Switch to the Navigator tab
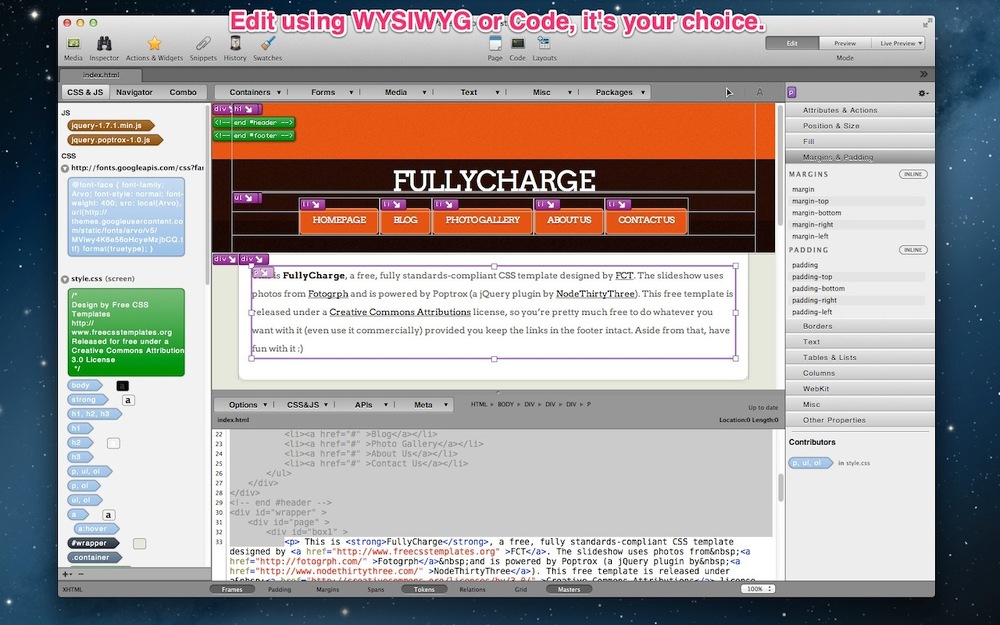The width and height of the screenshot is (1000, 625). click(x=134, y=92)
